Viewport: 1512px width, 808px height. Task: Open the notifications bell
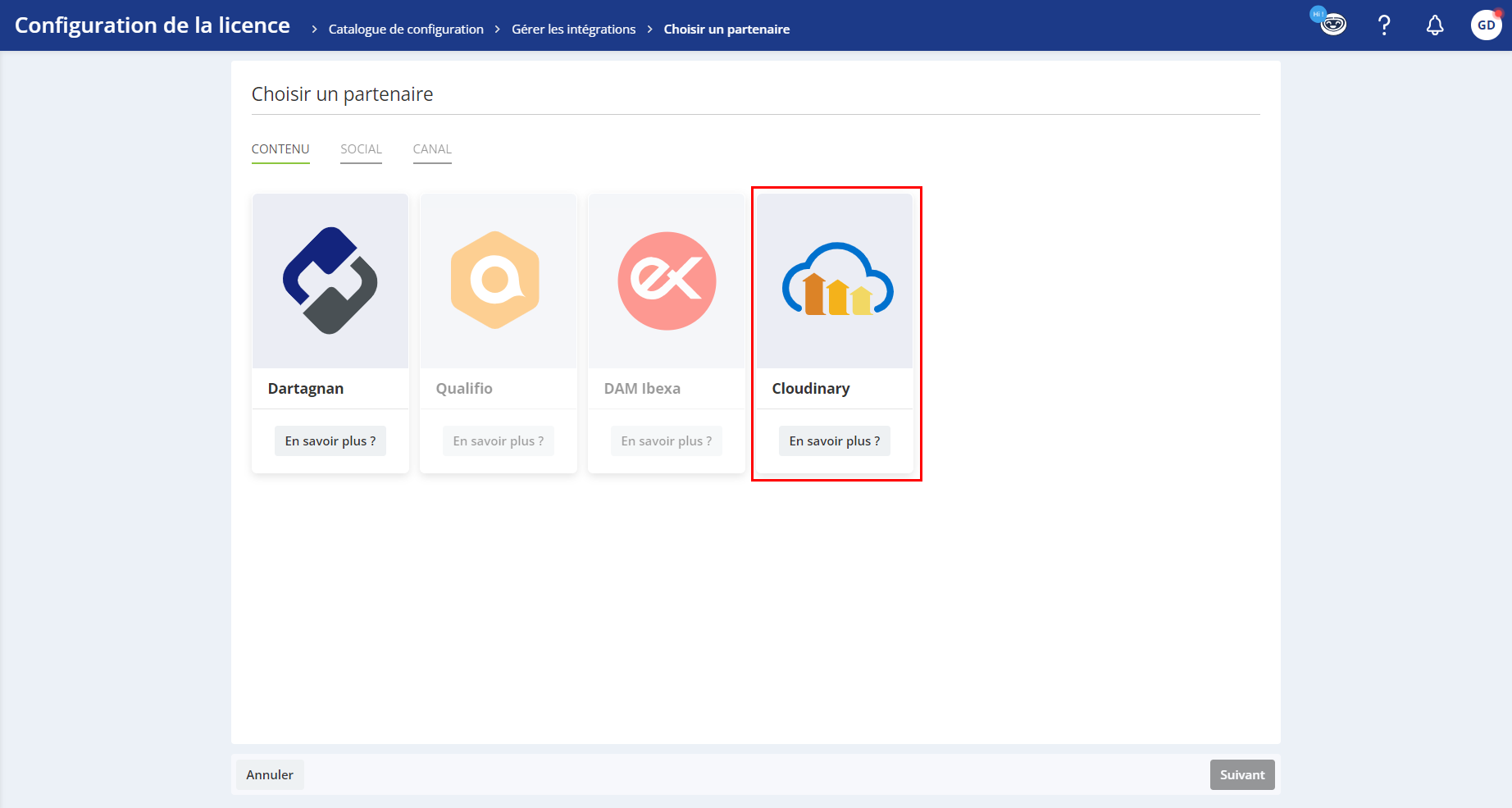(1435, 25)
